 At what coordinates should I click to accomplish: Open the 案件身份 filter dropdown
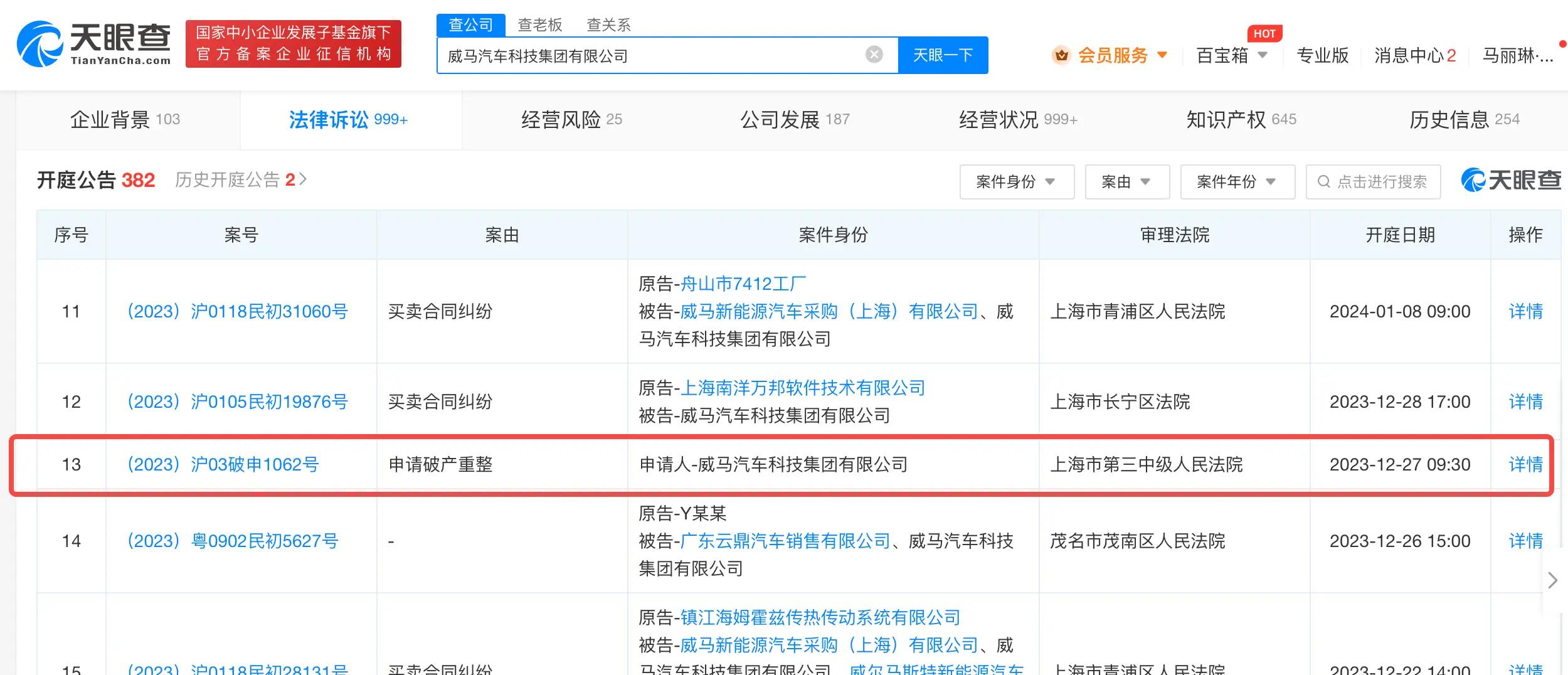click(x=1017, y=182)
